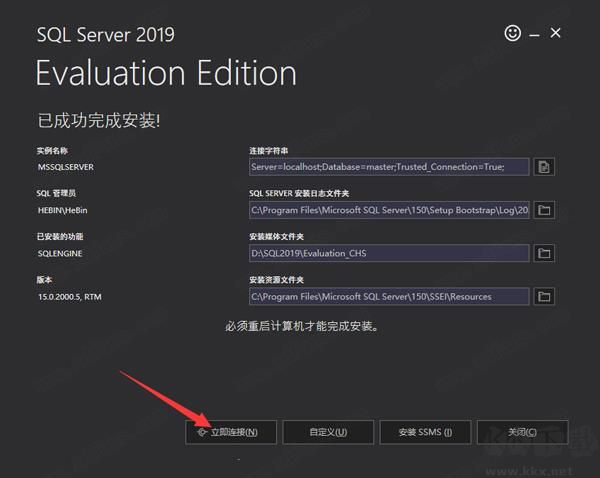This screenshot has width=600, height=478.
Task: Click the 已安装的功能 label
Action: click(60, 237)
